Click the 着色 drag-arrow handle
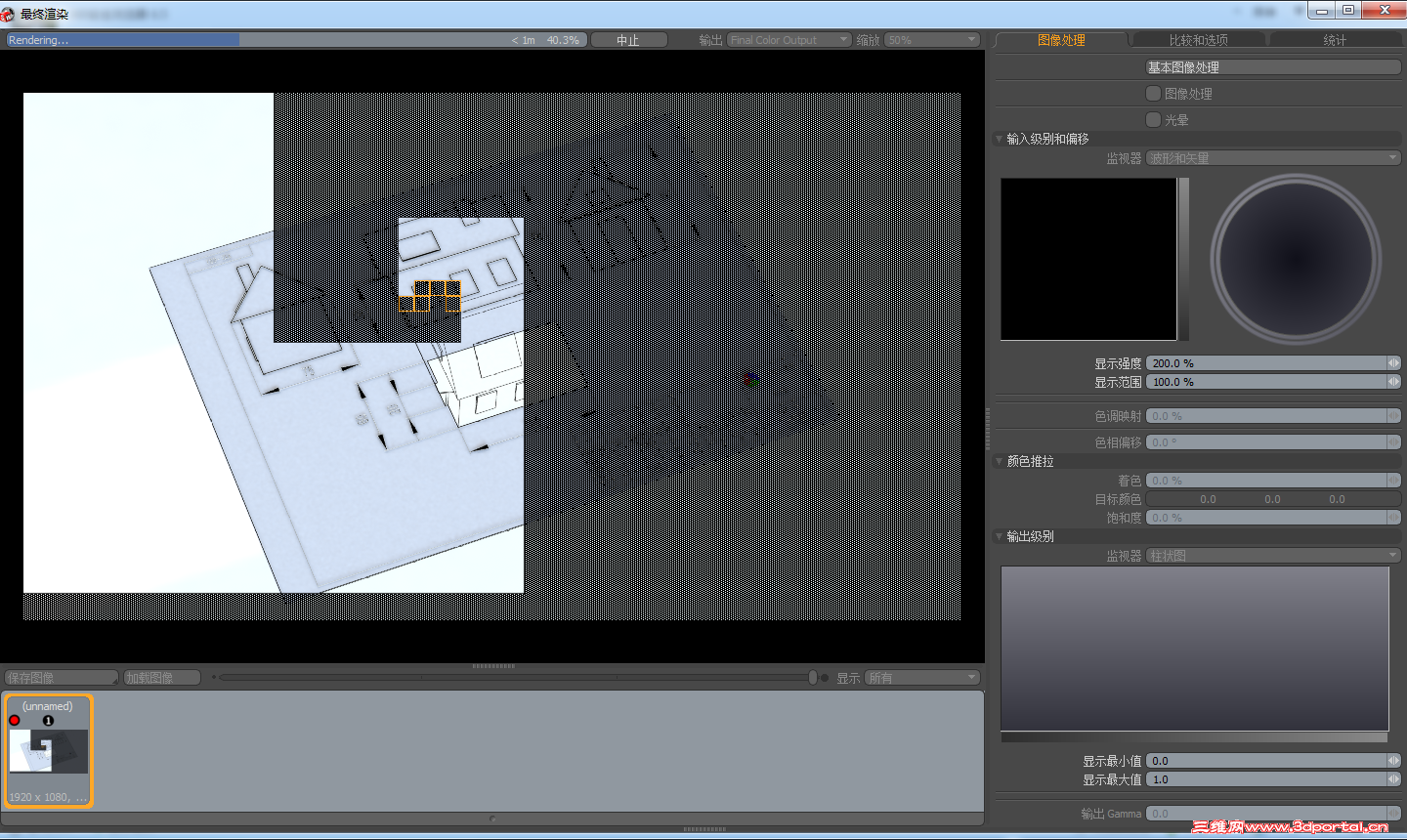 click(1394, 481)
